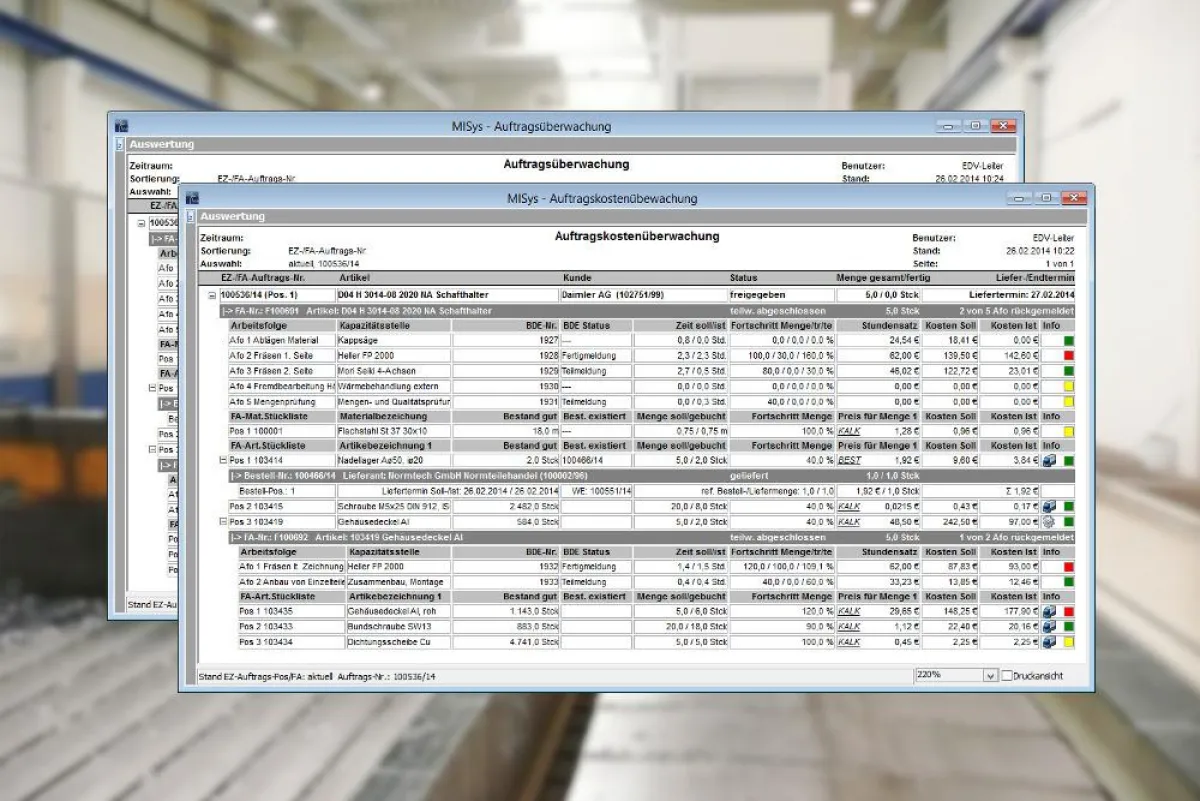This screenshot has height=801, width=1200.
Task: Click the Auswertung panel handle icon
Action: click(190, 216)
